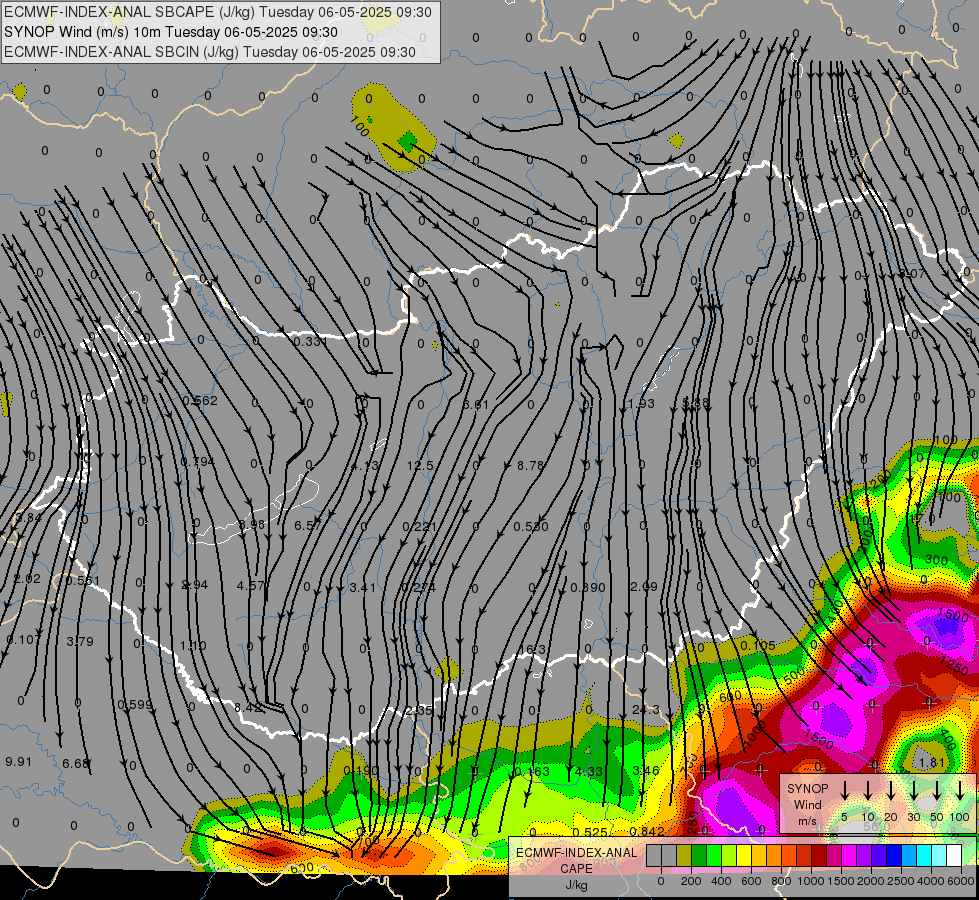The height and width of the screenshot is (900, 979).
Task: Click the '0.390' value on the map
Action: (588, 588)
